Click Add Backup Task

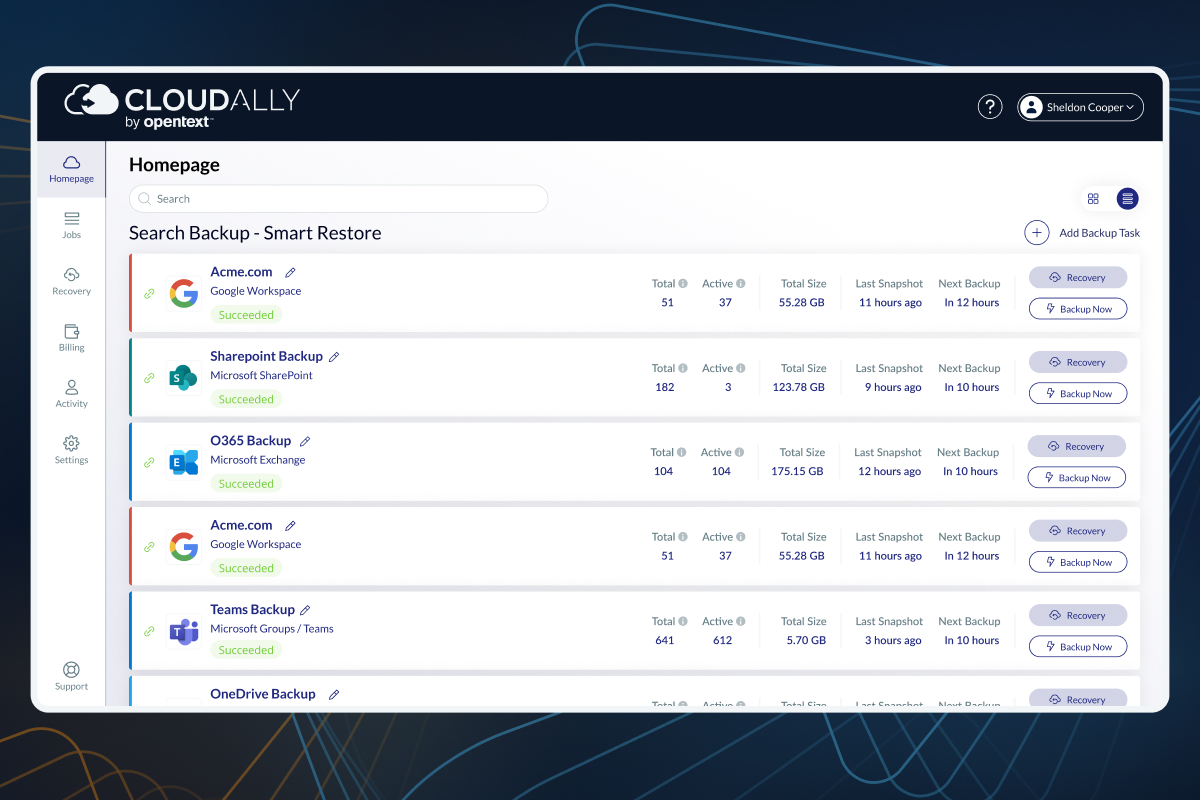(1083, 232)
